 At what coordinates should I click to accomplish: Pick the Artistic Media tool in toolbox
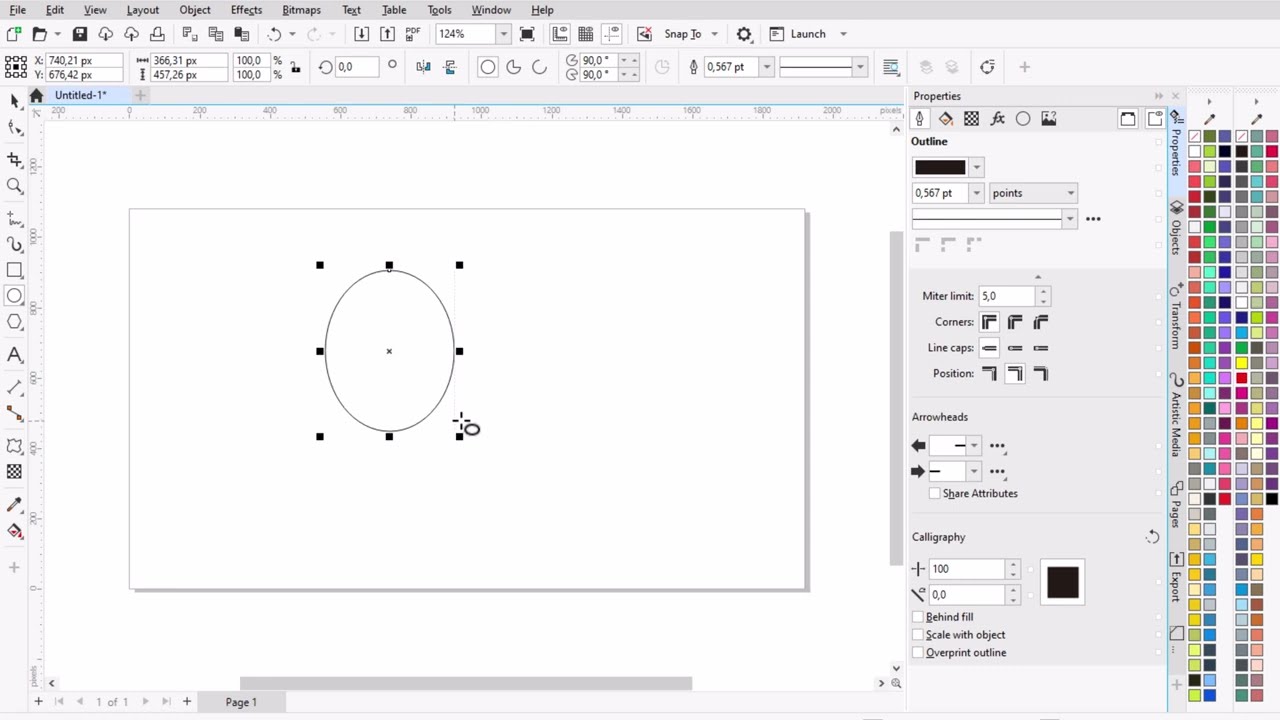coord(14,244)
